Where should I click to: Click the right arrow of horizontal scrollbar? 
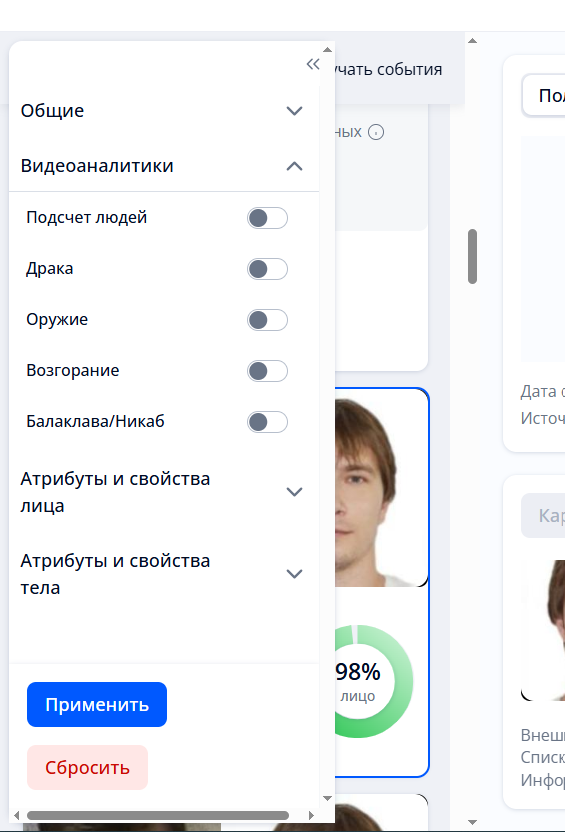[x=311, y=815]
